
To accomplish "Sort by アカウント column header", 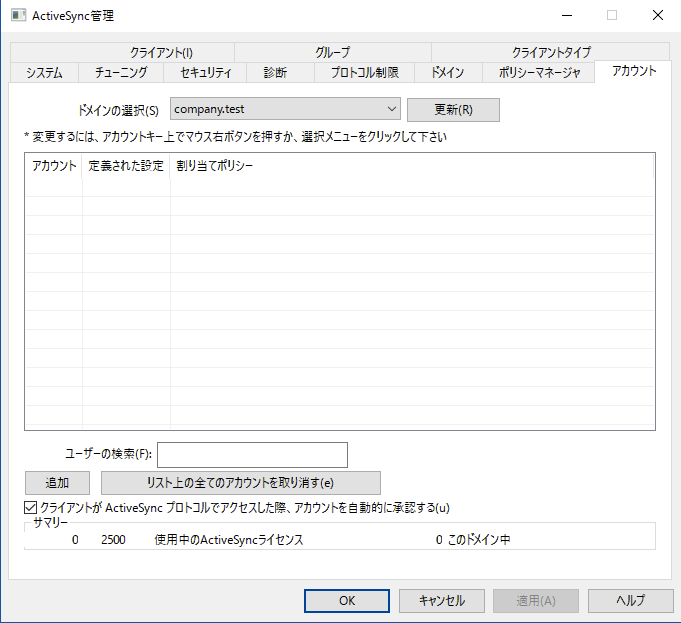I will pyautogui.click(x=54, y=166).
